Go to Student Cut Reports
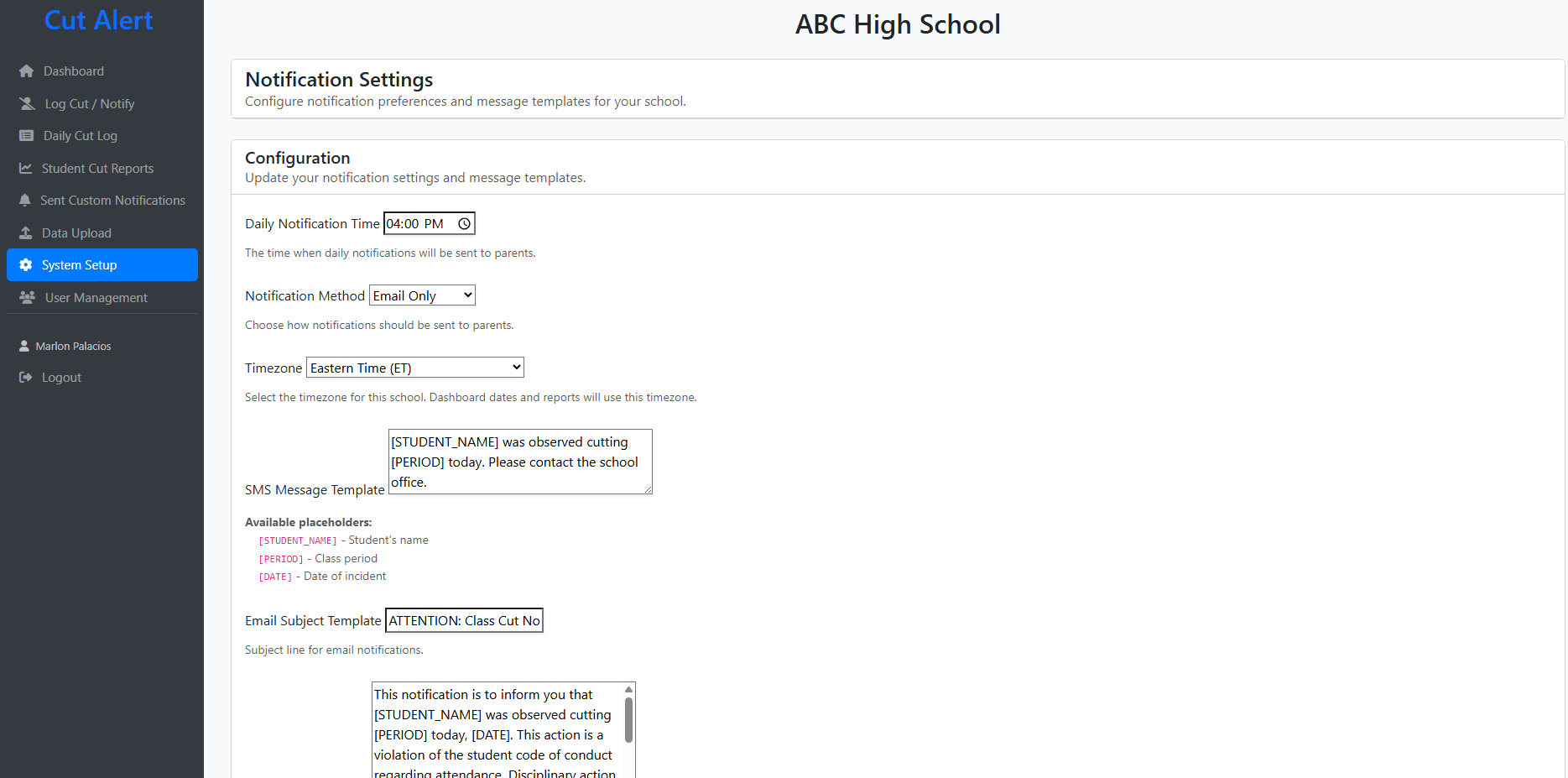The height and width of the screenshot is (778, 1568). (97, 169)
